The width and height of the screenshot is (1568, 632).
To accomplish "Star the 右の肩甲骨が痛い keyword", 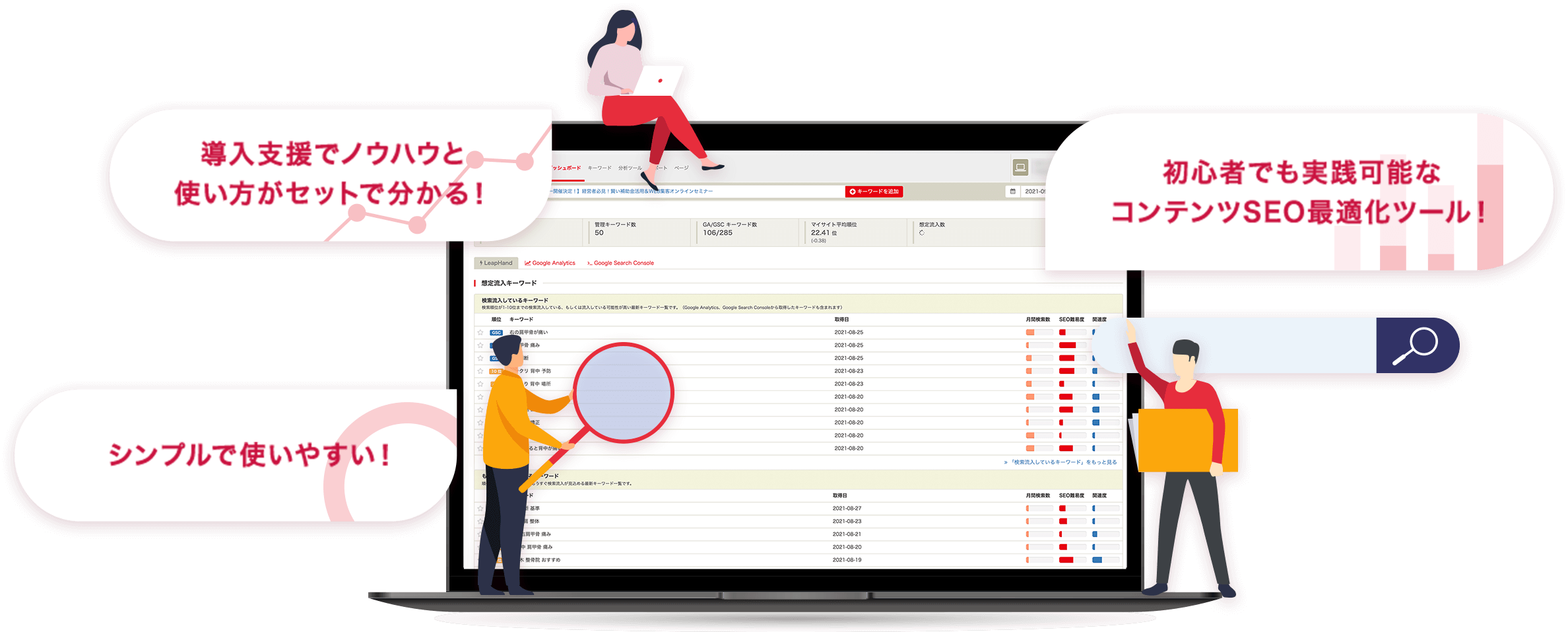I will click(x=480, y=333).
